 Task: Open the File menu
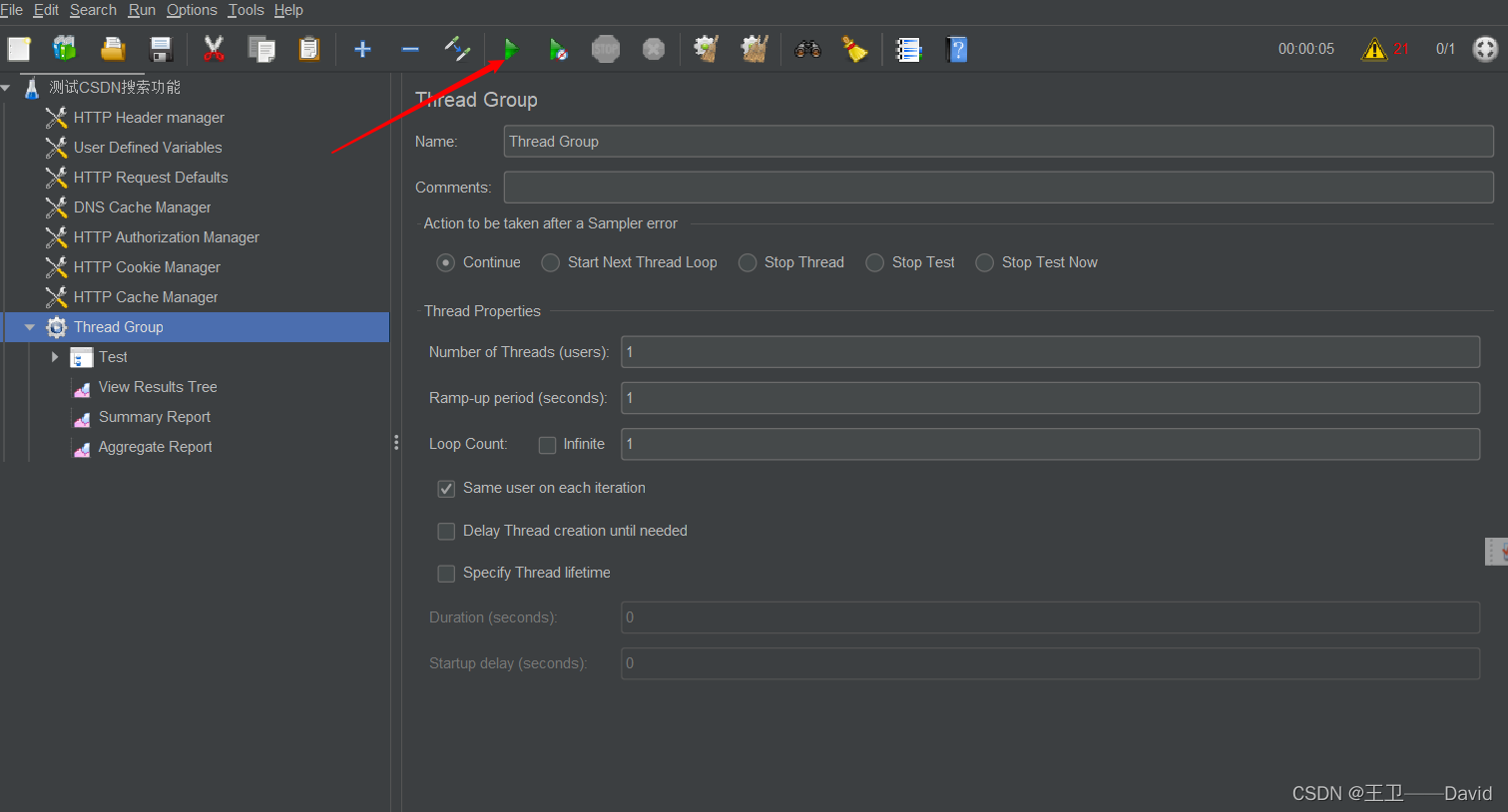click(x=11, y=10)
